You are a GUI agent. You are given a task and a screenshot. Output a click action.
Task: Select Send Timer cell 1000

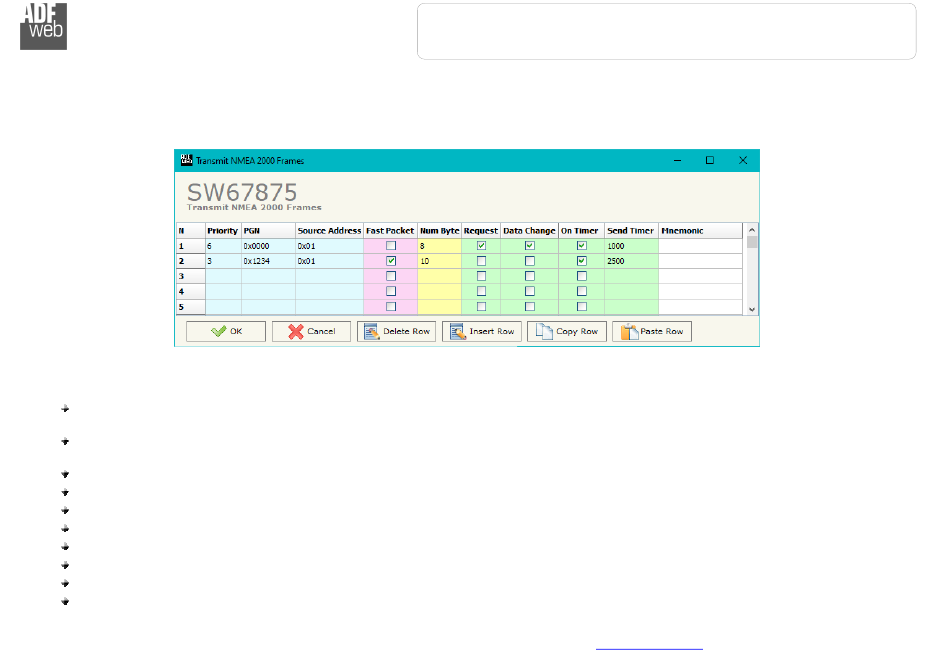tap(631, 246)
